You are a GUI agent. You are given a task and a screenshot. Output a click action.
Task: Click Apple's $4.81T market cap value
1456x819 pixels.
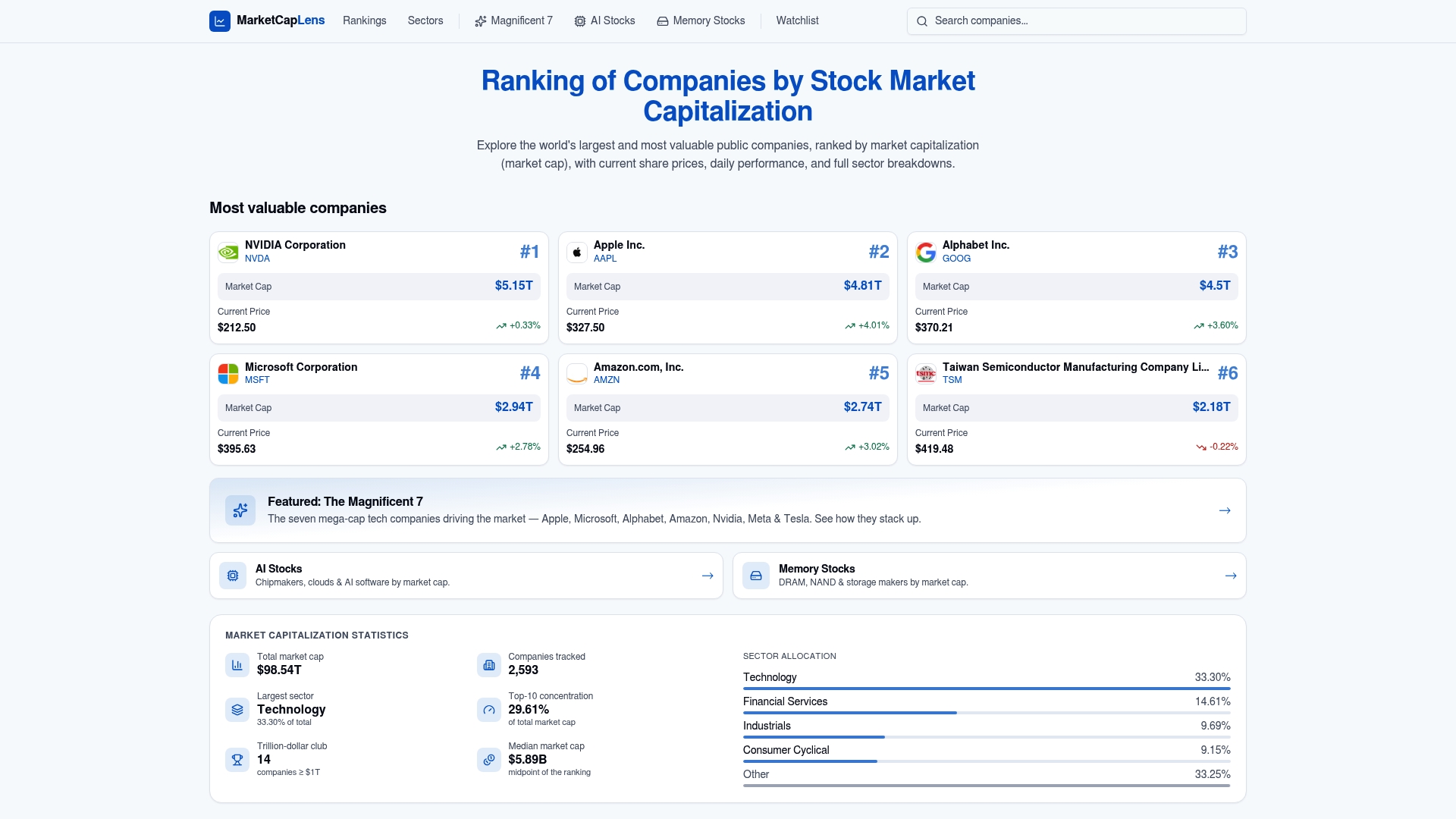[x=863, y=286]
